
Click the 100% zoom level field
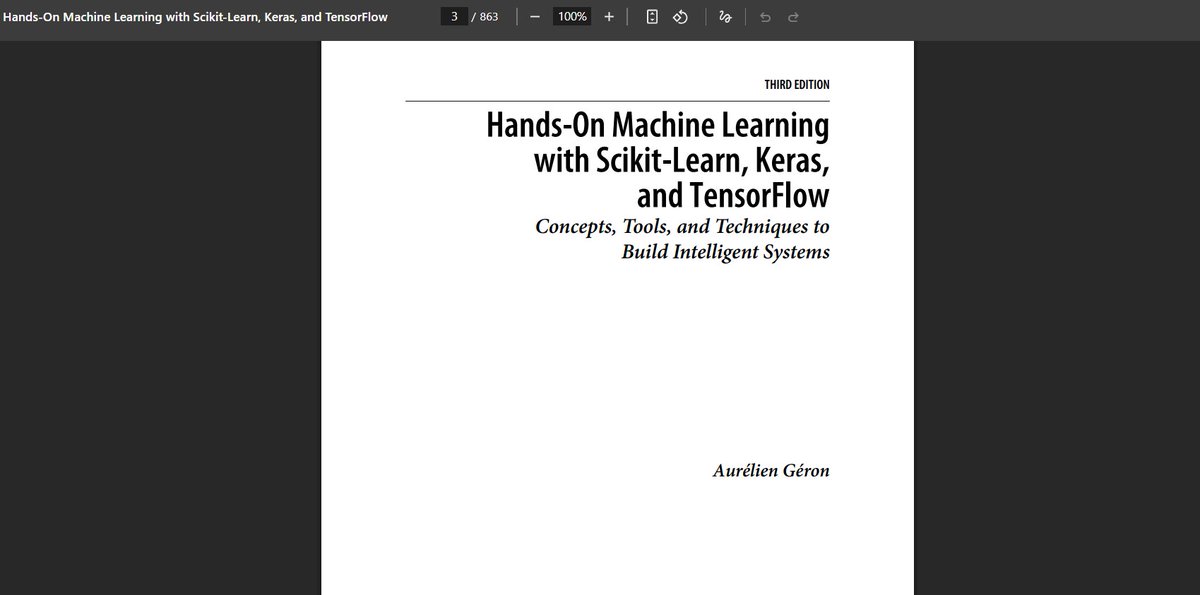point(572,17)
